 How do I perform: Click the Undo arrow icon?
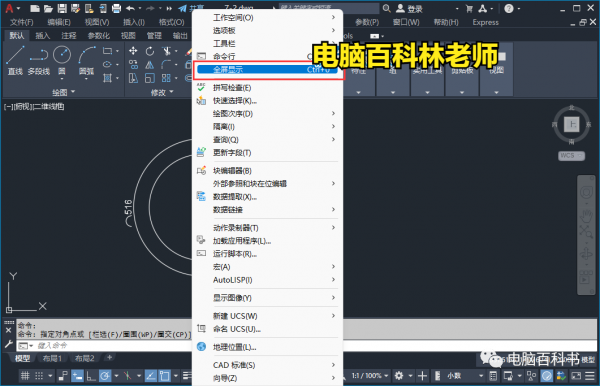pyautogui.click(x=130, y=8)
